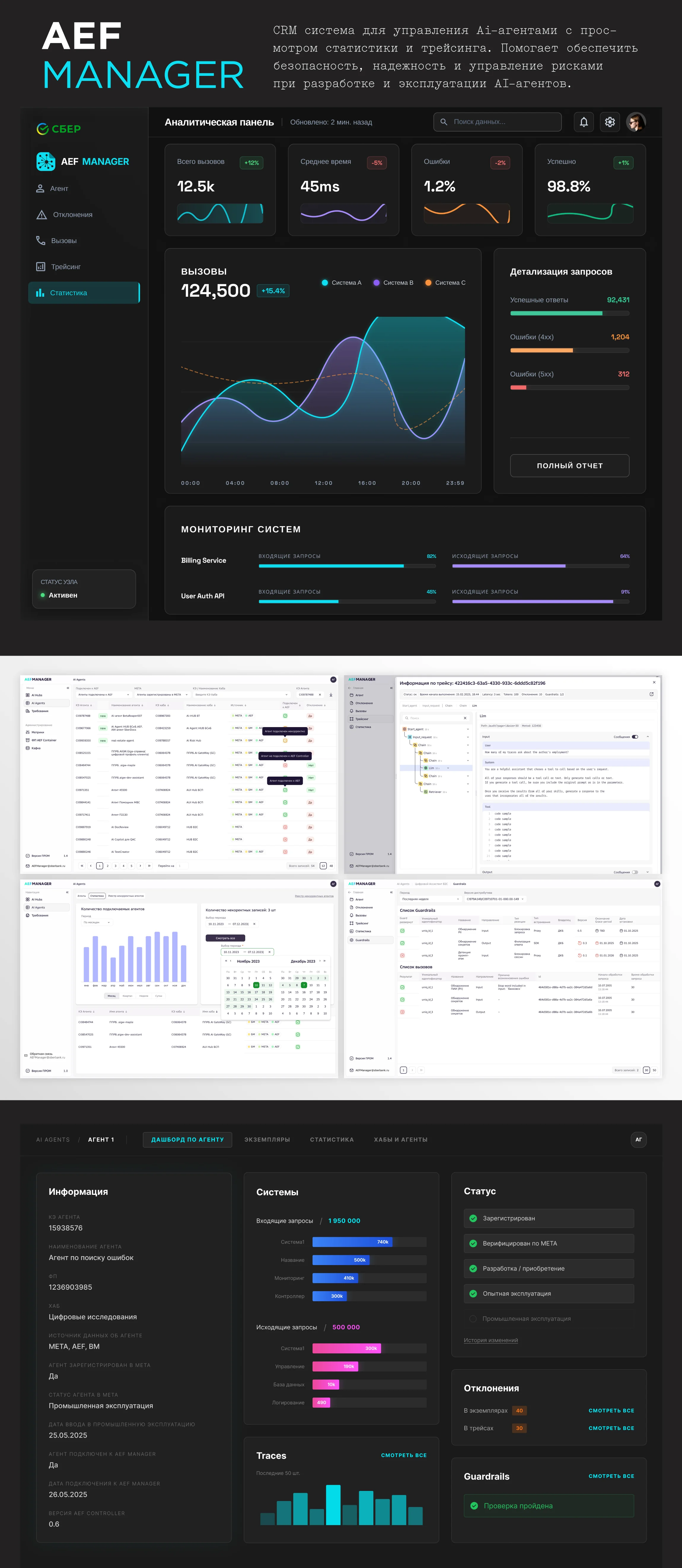Open the История изменений link
Image resolution: width=682 pixels, height=1568 pixels.
(x=491, y=1340)
